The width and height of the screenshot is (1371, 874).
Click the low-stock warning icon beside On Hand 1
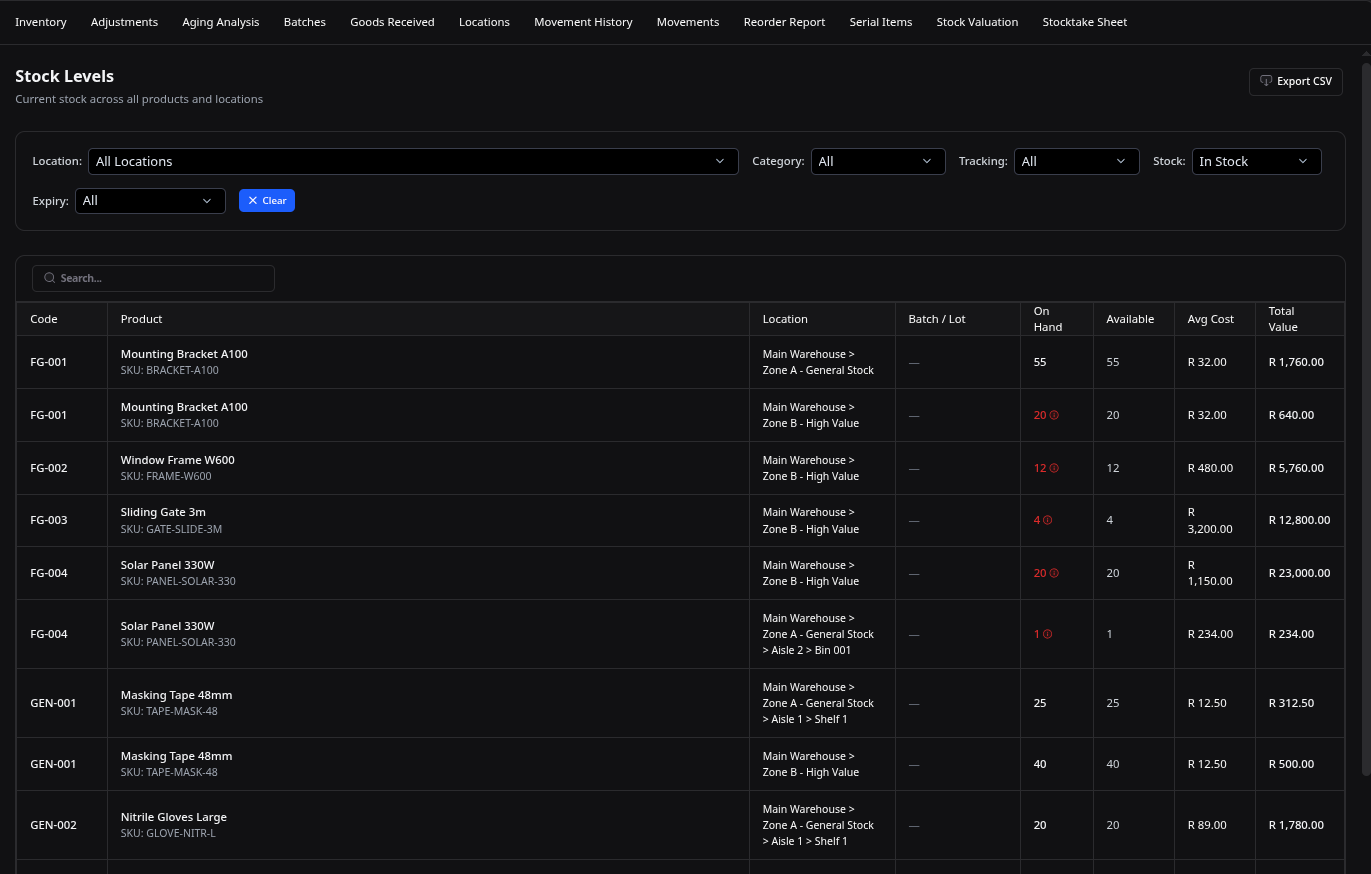(x=1048, y=634)
